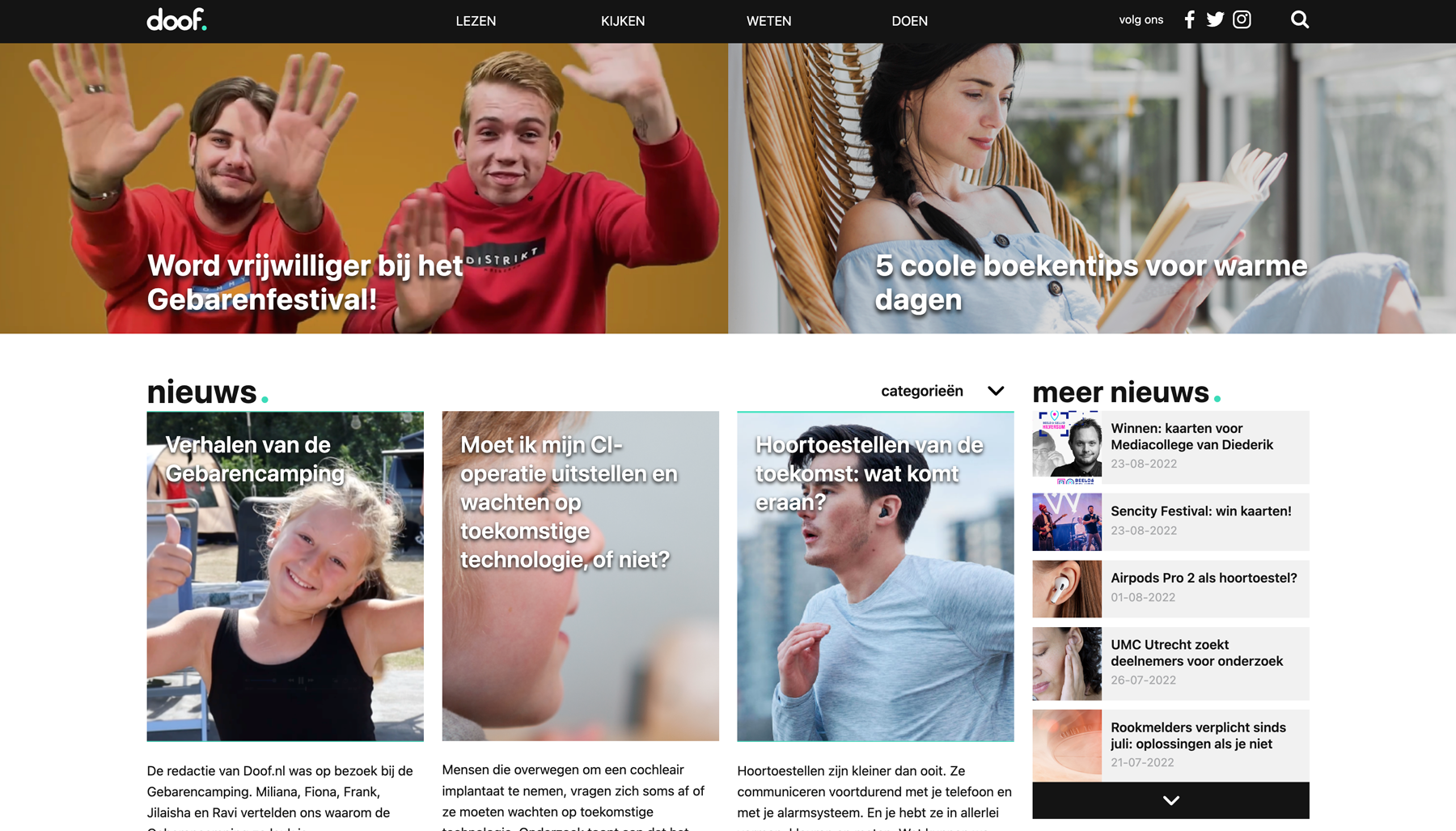Screen dimensions: 1456x831
Task: Open the Twitter bird icon
Action: tap(1215, 20)
